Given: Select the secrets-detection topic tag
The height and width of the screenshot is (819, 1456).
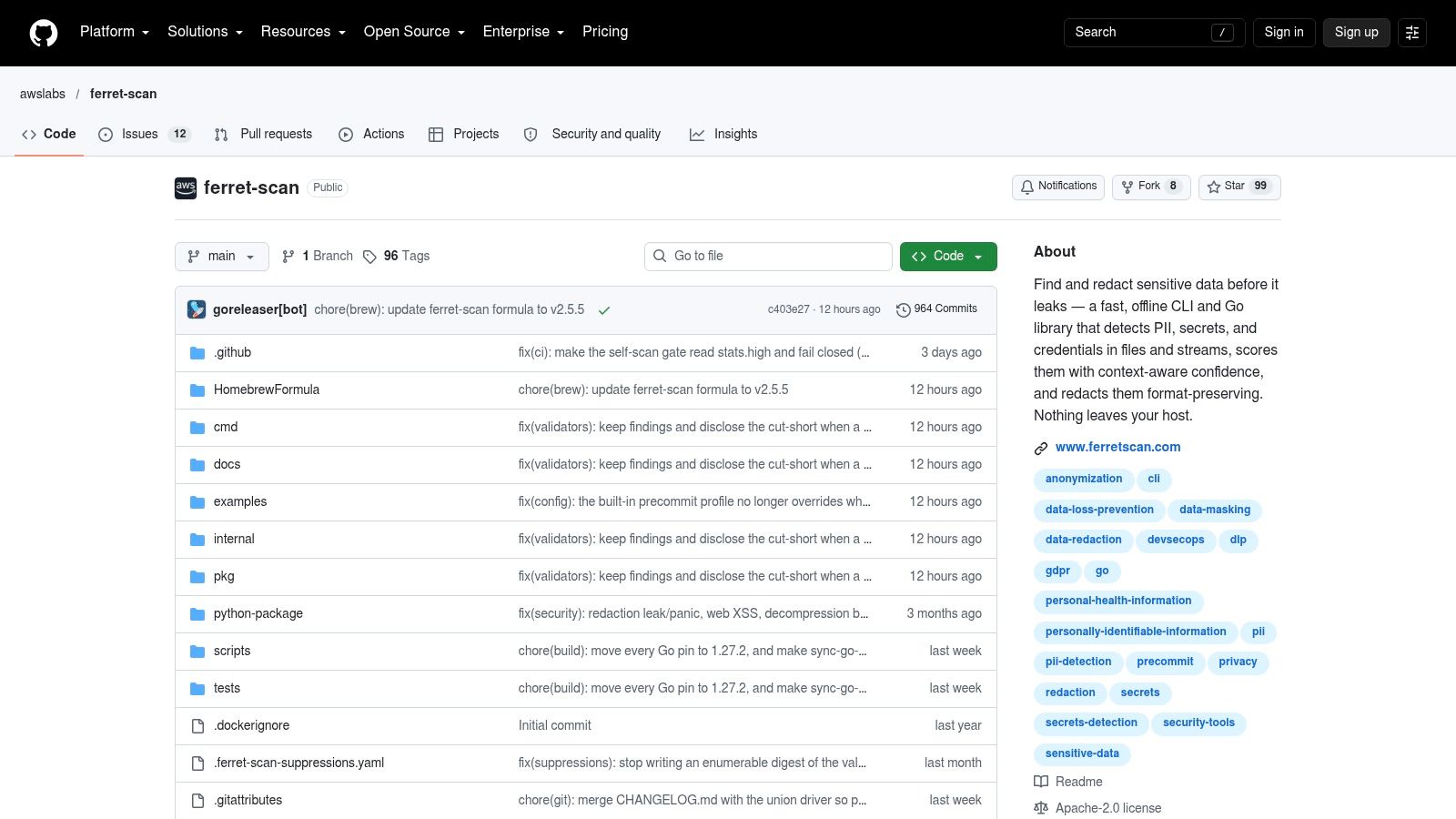Looking at the screenshot, I should coord(1091,723).
